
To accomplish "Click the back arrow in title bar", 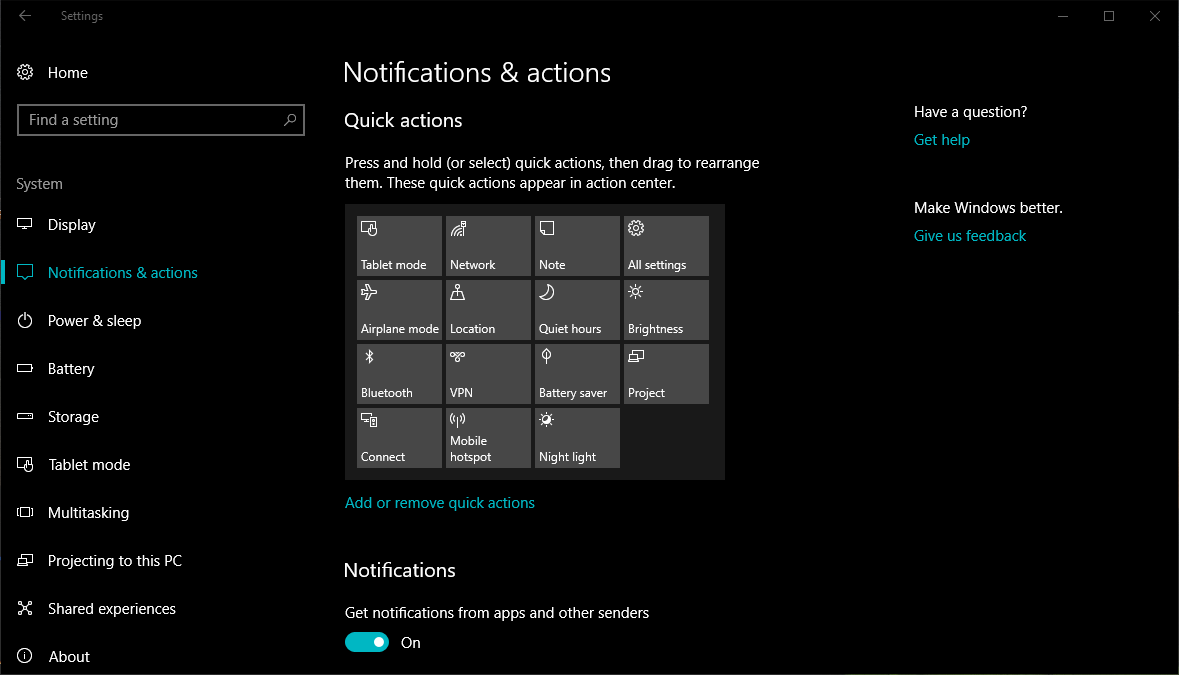I will click(x=25, y=16).
